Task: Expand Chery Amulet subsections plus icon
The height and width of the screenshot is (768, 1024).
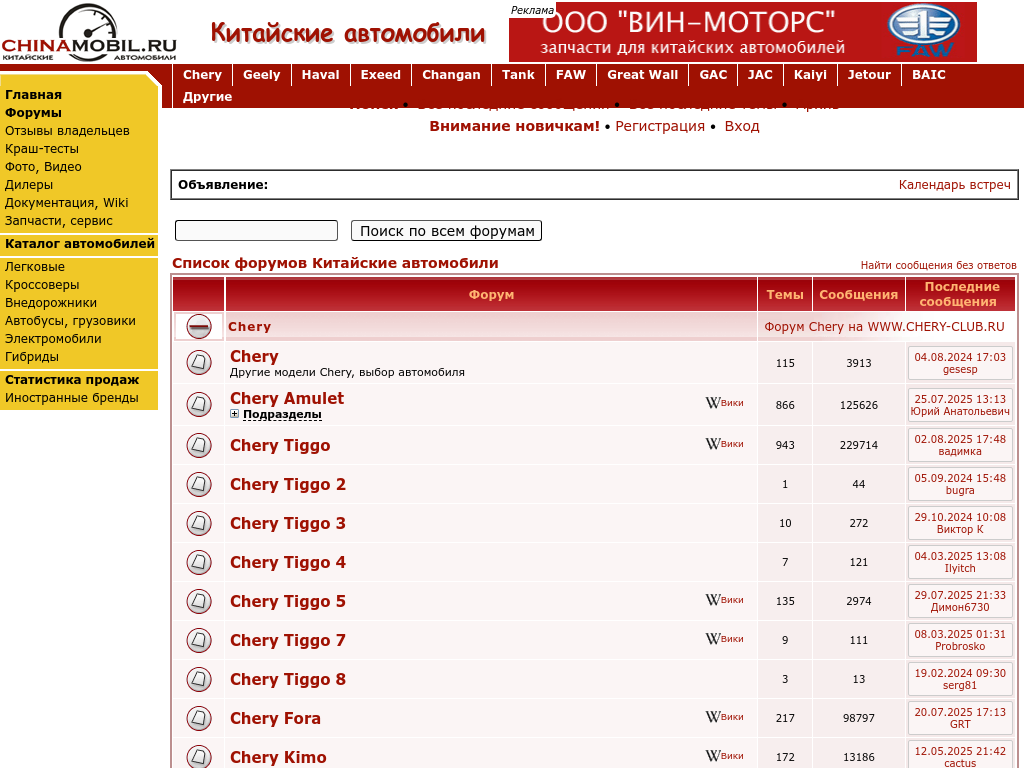Action: [x=235, y=414]
